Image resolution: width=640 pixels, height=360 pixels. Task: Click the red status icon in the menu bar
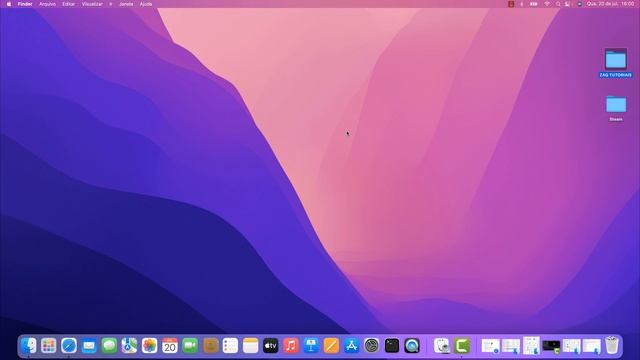tap(511, 4)
